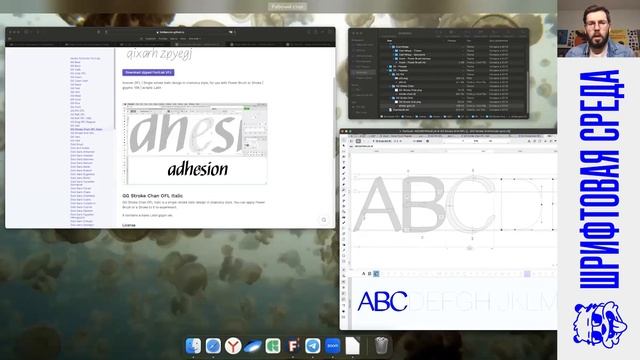Open the green app icon in the Dock
The width and height of the screenshot is (640, 360).
tap(273, 346)
